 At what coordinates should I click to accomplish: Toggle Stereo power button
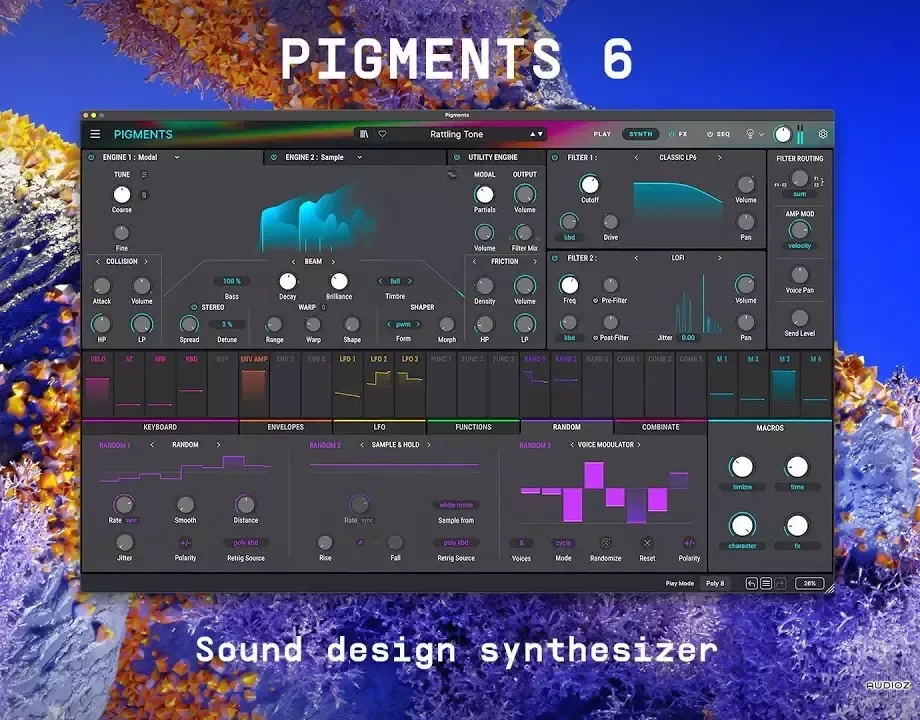coord(194,307)
